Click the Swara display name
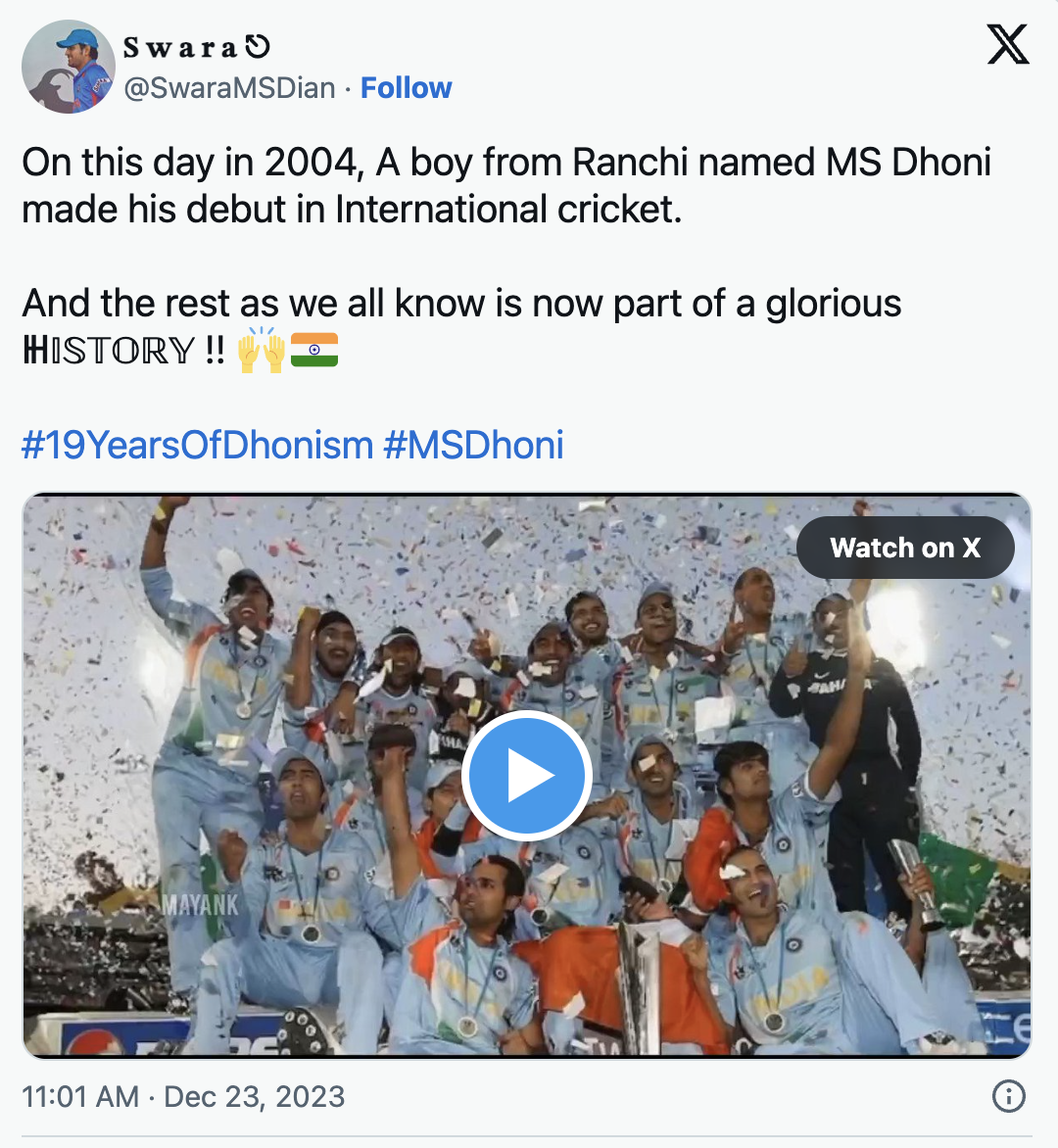The image size is (1058, 1148). tap(180, 47)
